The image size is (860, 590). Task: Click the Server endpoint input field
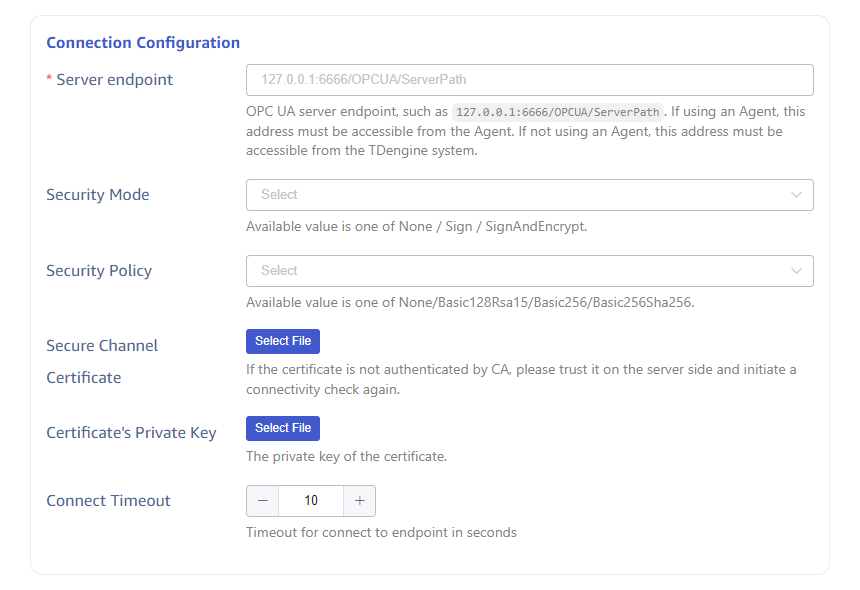point(529,79)
